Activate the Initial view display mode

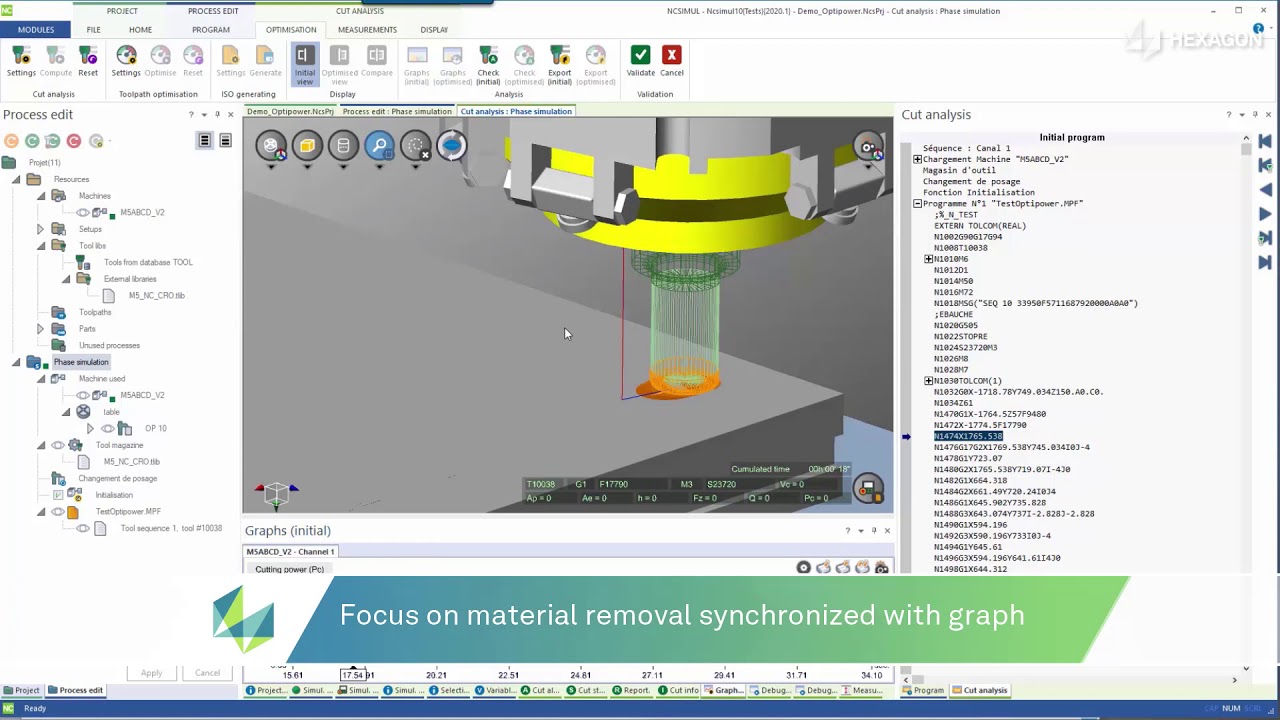click(304, 64)
